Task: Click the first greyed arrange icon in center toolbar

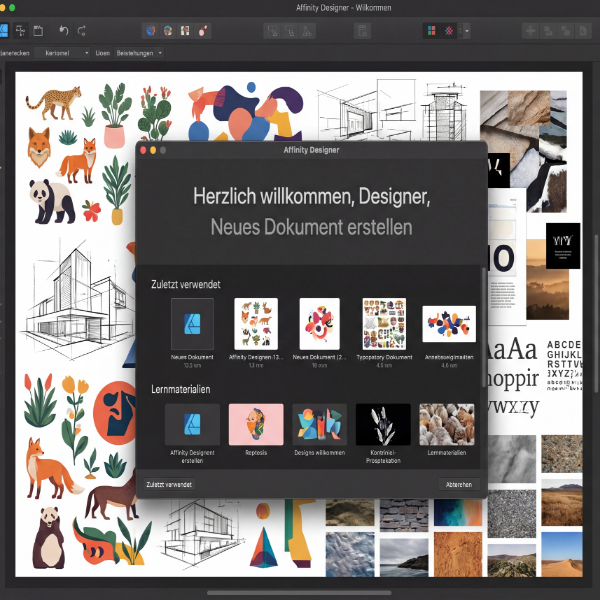Action: [272, 31]
